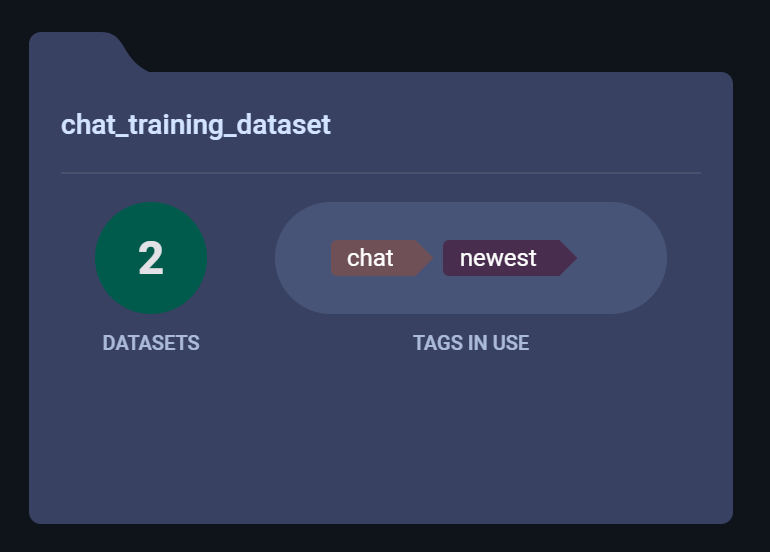770x552 pixels.
Task: Click the brown chat tag color swatch
Action: point(340,258)
